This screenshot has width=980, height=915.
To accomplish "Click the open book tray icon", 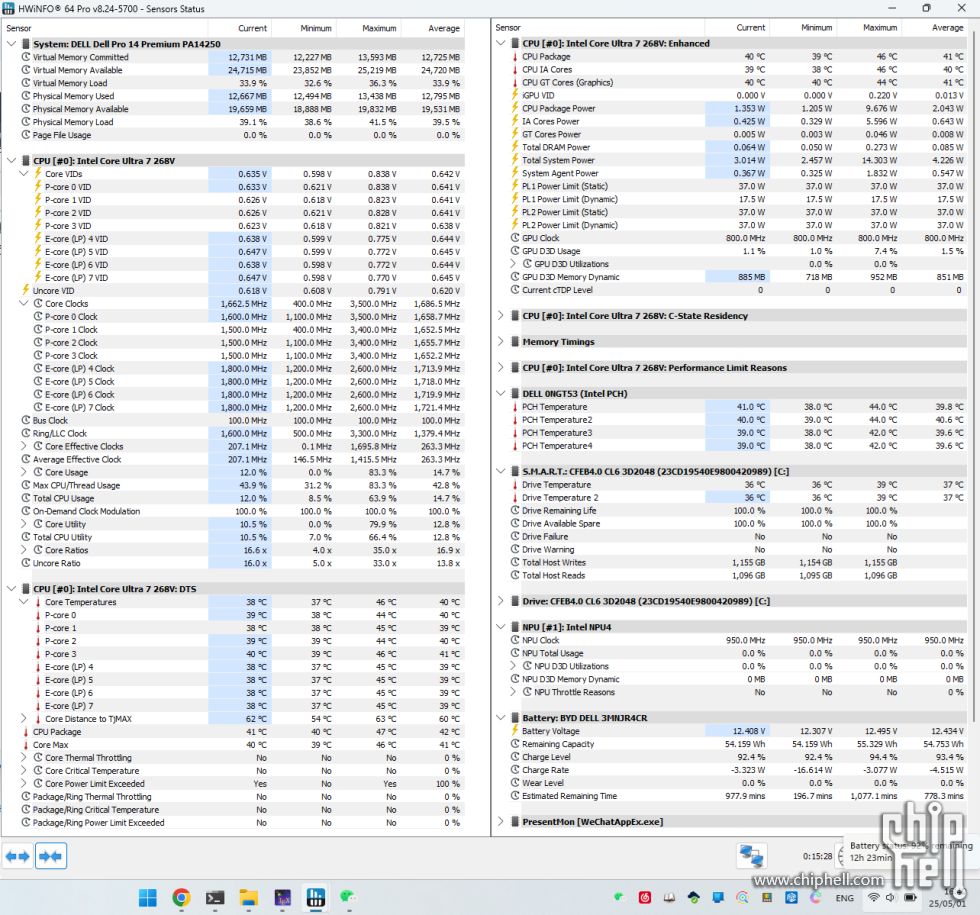I will pyautogui.click(x=669, y=898).
